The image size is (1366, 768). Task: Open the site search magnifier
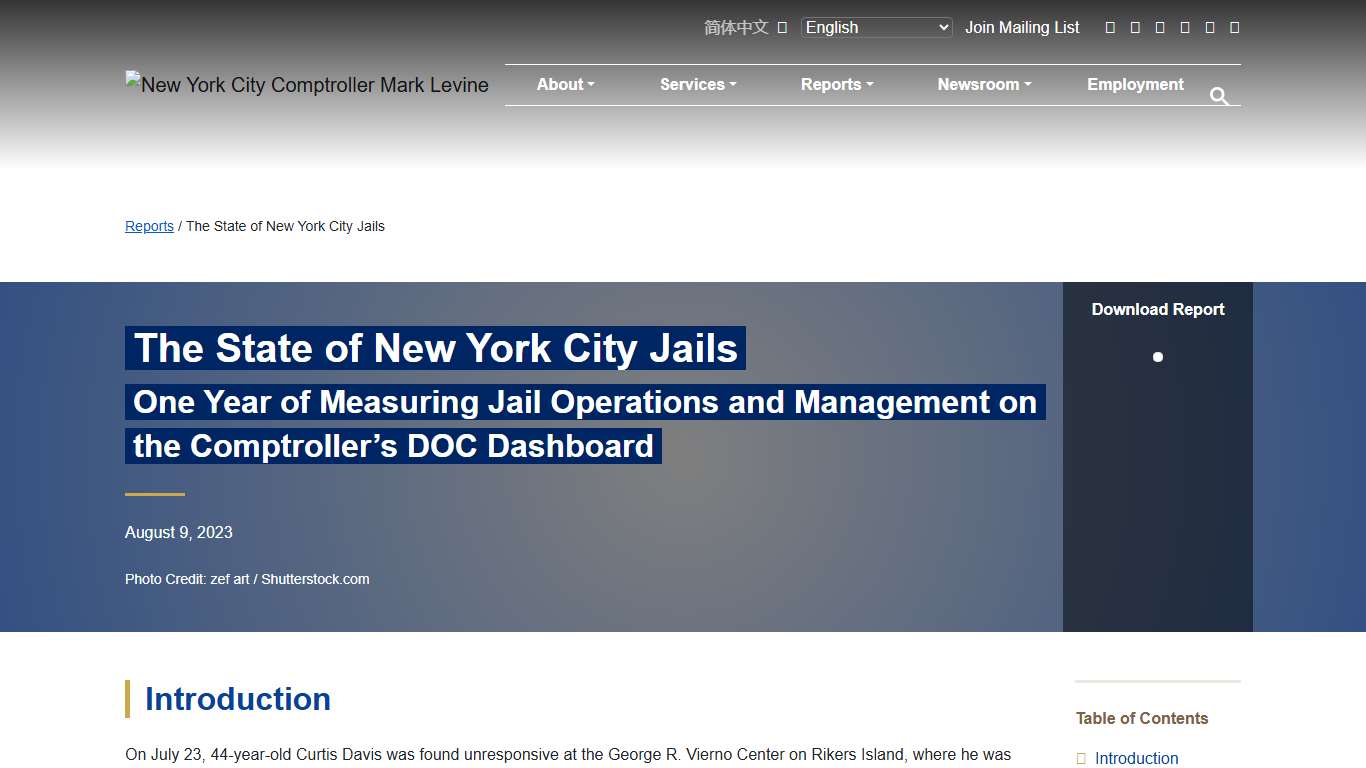pos(1219,96)
